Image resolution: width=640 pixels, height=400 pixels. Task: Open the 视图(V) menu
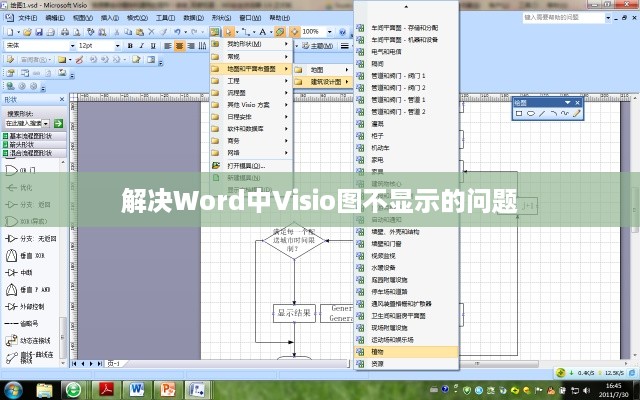pos(82,18)
